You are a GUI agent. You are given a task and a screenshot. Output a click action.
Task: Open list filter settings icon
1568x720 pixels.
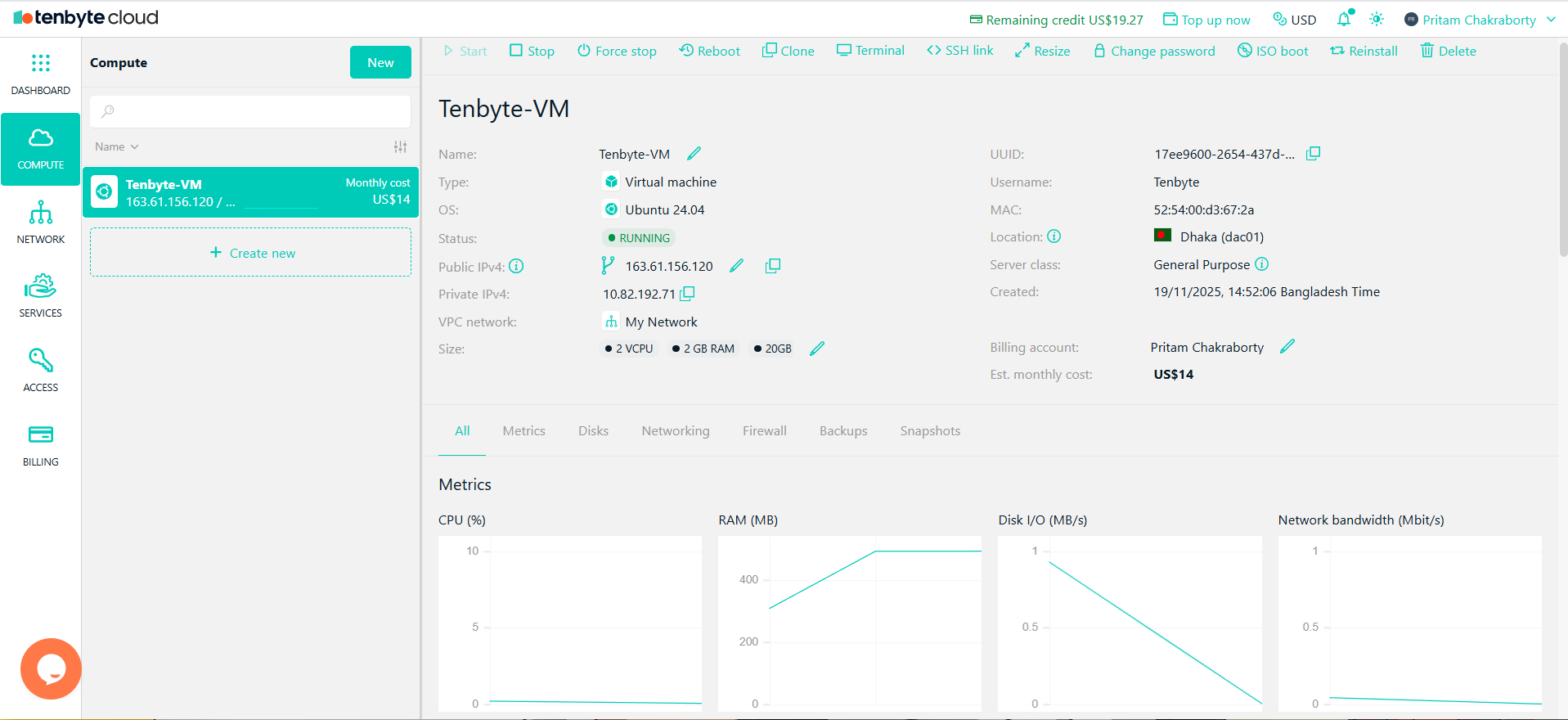(400, 146)
